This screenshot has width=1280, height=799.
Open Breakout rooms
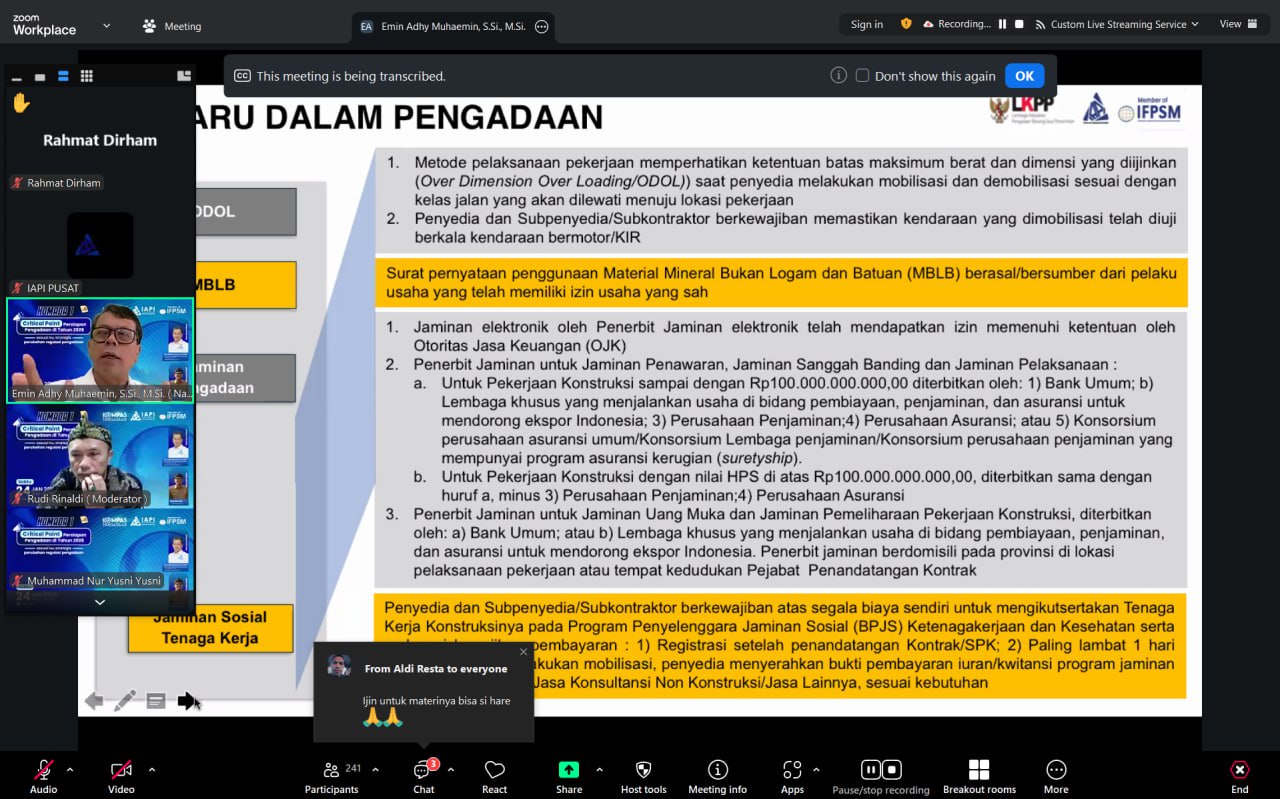pyautogui.click(x=978, y=771)
